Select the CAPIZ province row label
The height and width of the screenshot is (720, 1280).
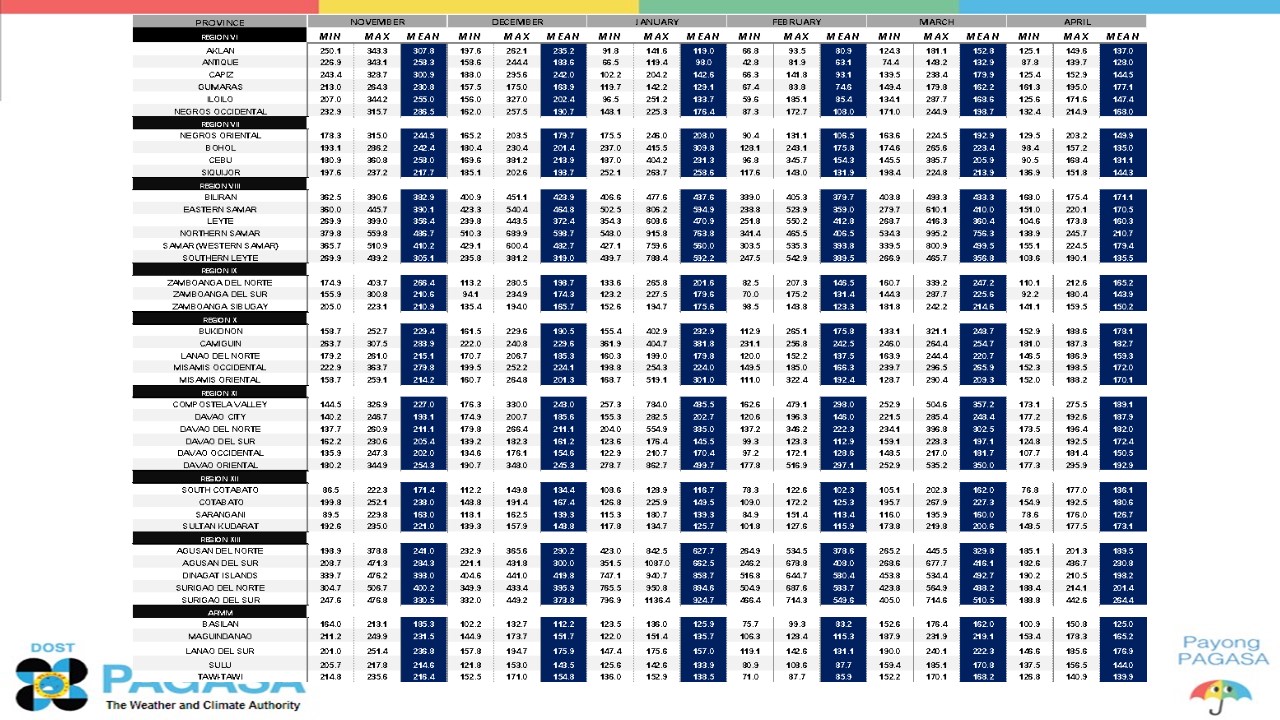[x=220, y=74]
